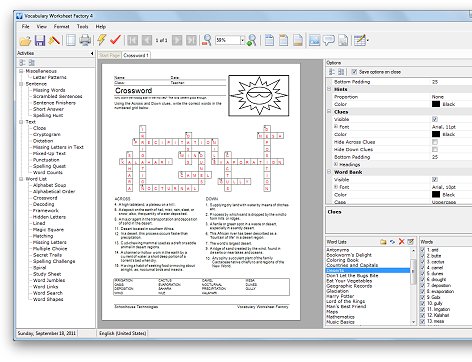This screenshot has width=472, height=362.
Task: Click the Clues Color black swatch
Action: (x=436, y=134)
